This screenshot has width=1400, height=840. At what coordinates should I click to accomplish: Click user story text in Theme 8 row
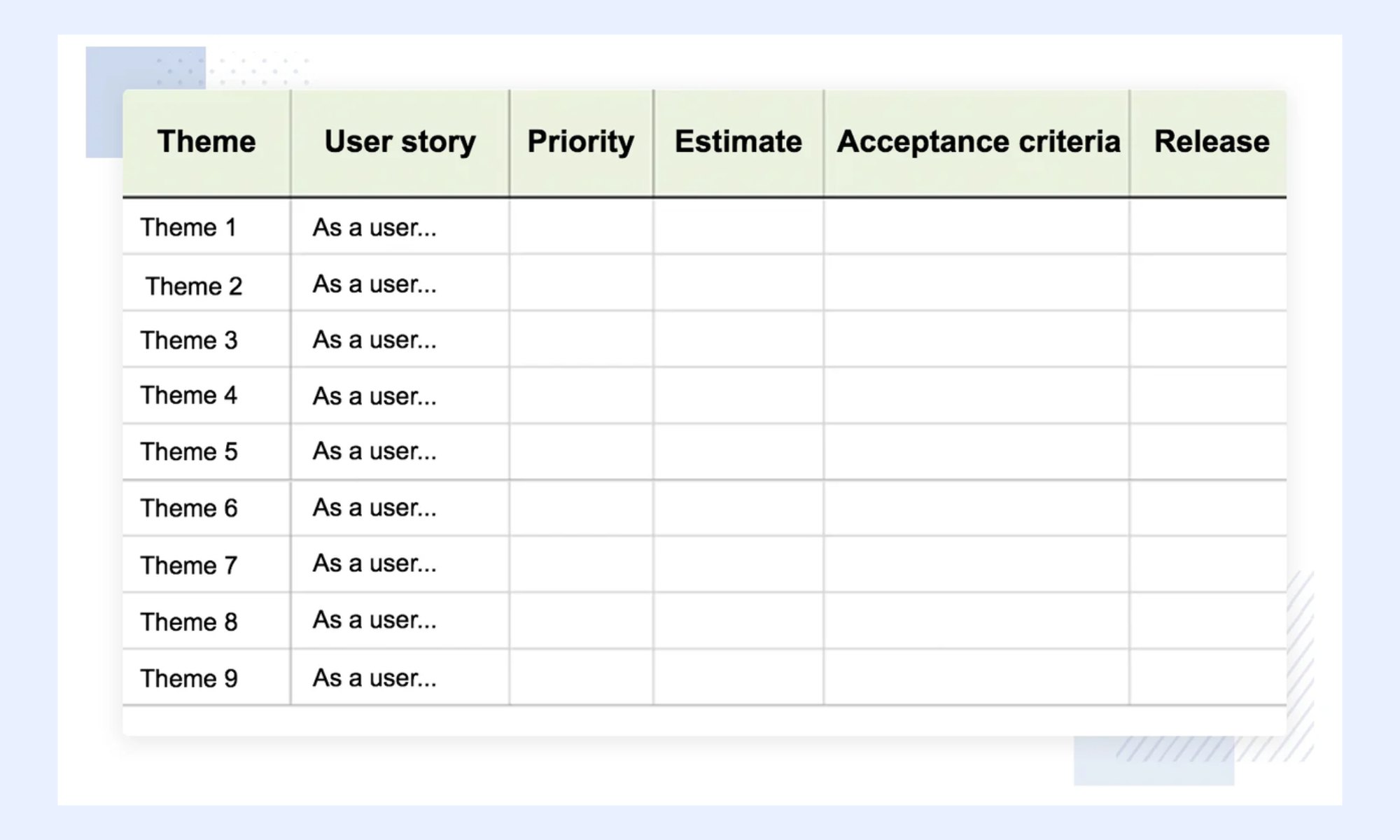point(374,620)
